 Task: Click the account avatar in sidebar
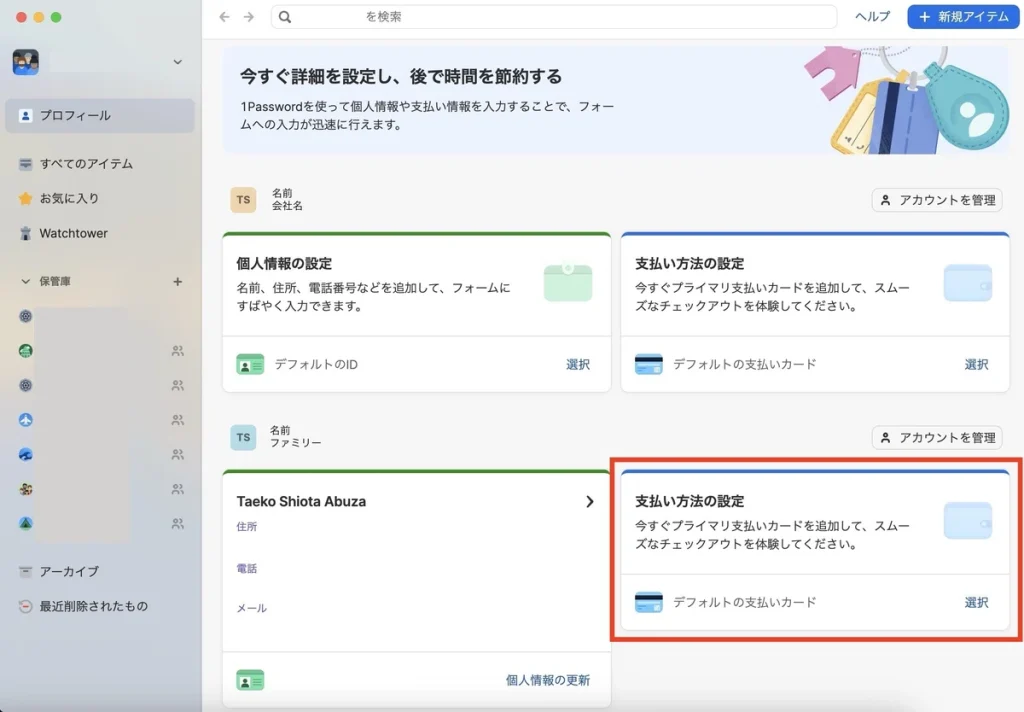(26, 62)
